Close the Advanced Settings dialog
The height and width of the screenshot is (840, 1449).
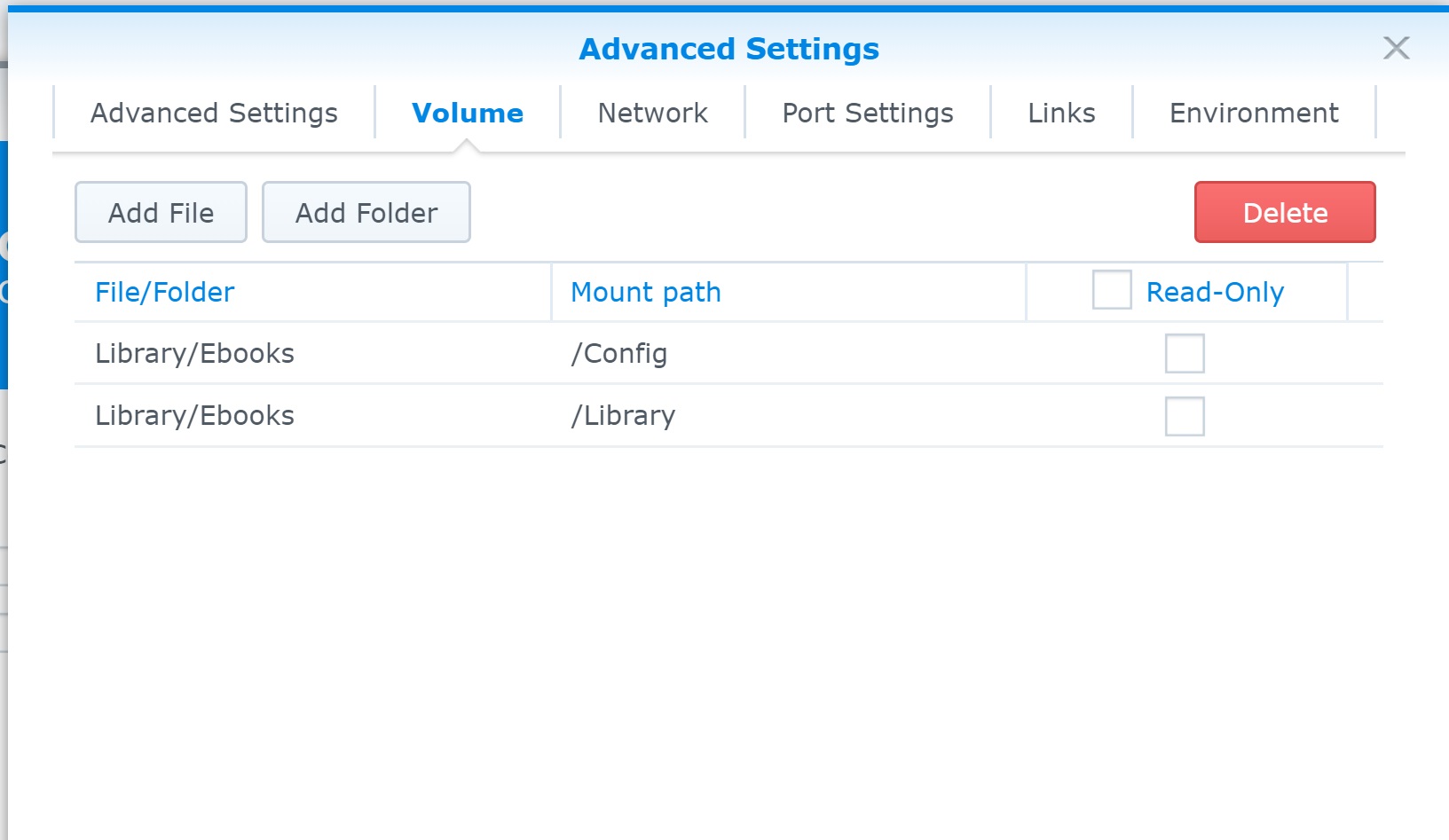pos(1396,48)
